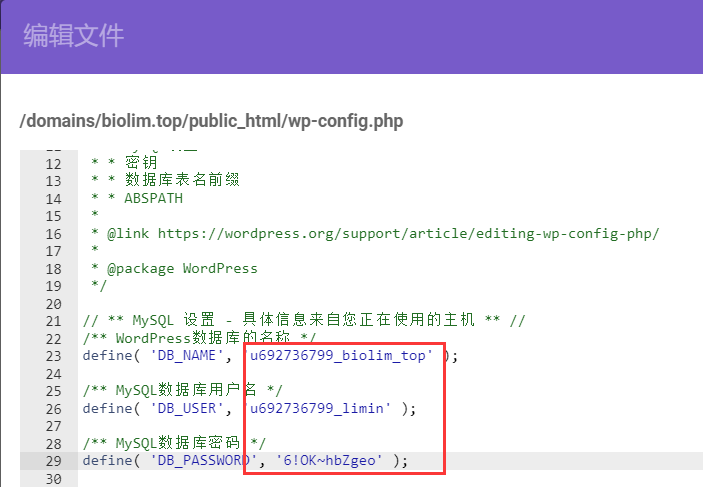Click the comment end marker on line 19
The image size is (703, 487).
99,286
